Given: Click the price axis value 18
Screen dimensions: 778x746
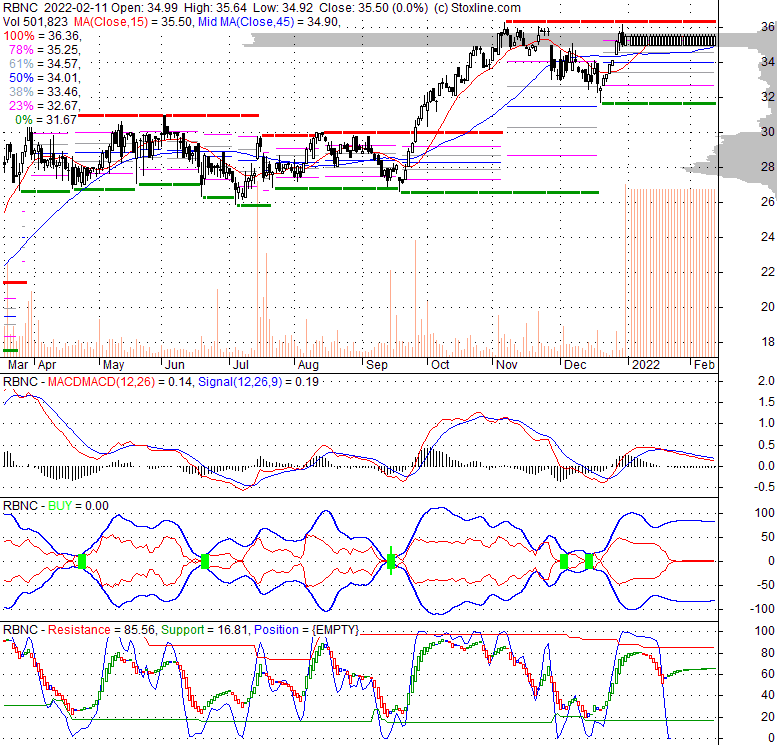Looking at the screenshot, I should click(768, 342).
